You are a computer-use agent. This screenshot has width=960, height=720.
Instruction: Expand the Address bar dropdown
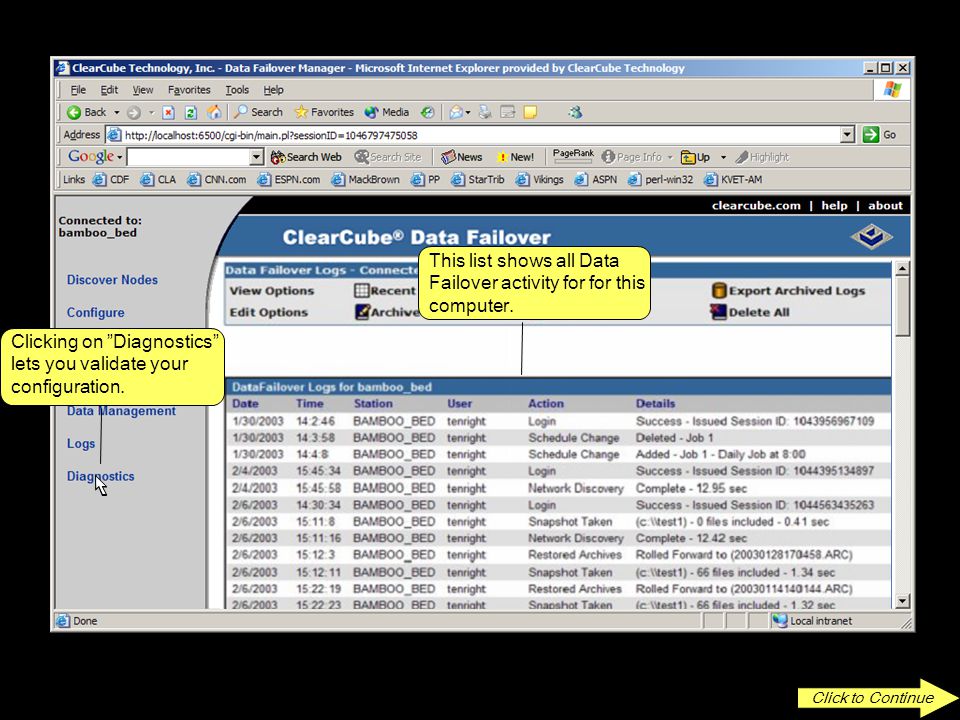(847, 135)
